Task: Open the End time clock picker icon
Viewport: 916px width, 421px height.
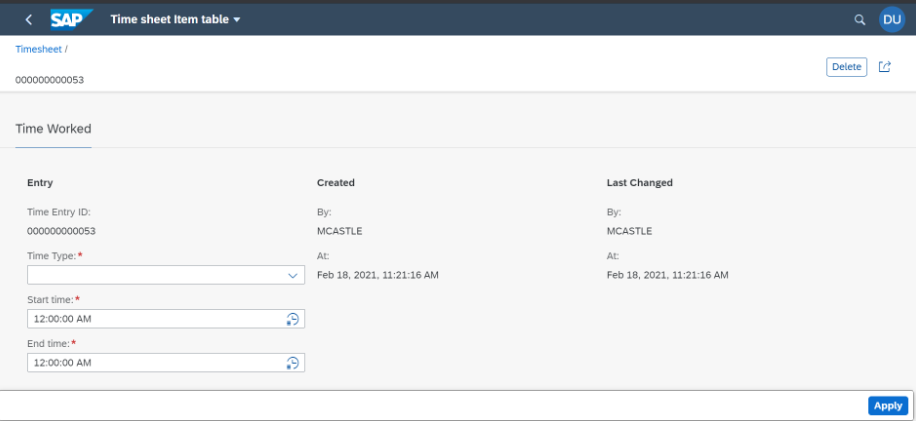Action: (x=293, y=363)
